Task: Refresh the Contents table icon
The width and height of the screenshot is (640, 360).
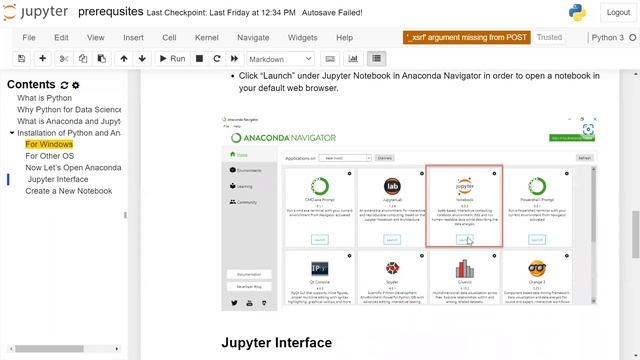Action: 64,85
